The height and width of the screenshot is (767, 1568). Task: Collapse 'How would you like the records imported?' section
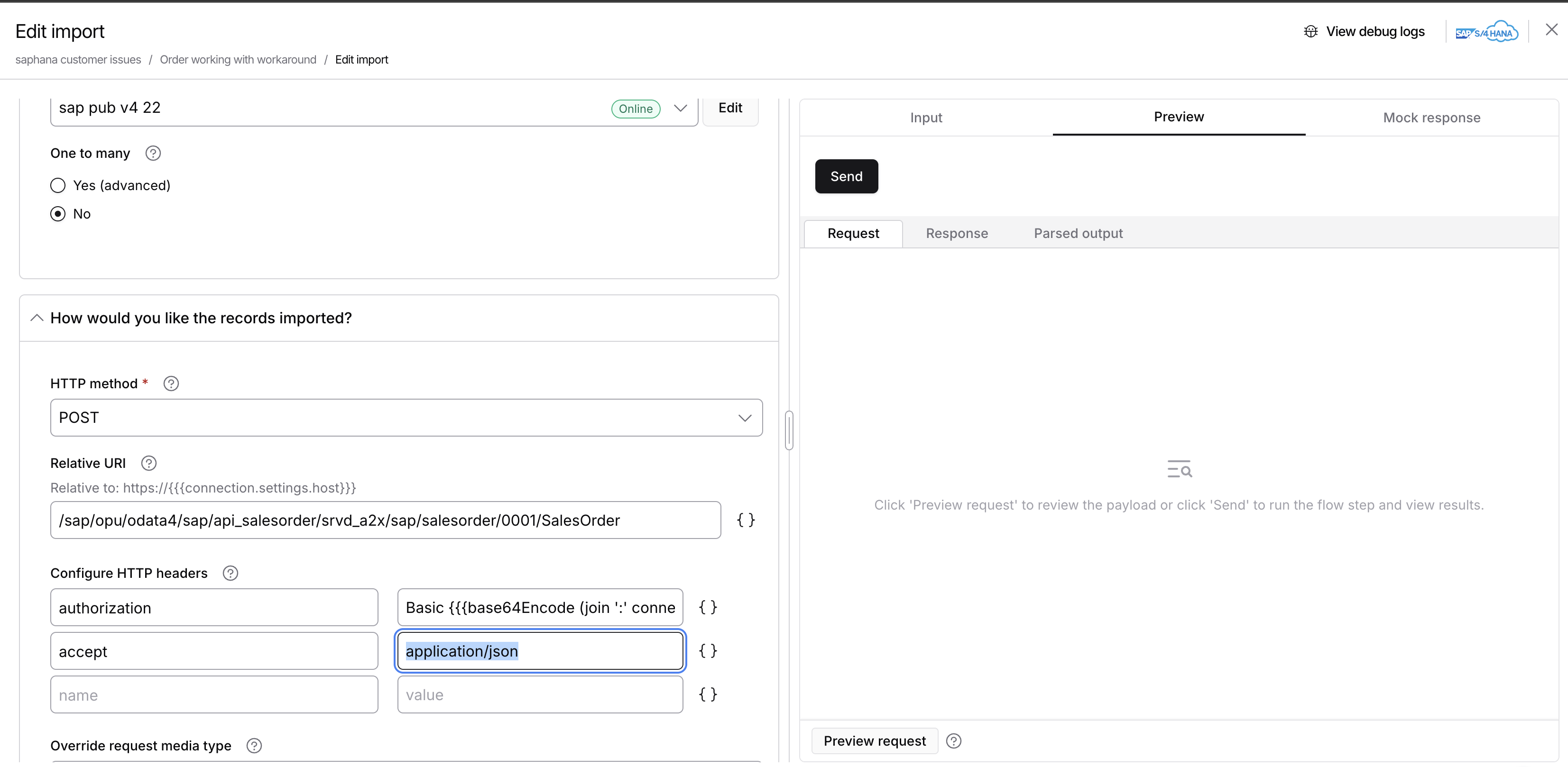37,318
